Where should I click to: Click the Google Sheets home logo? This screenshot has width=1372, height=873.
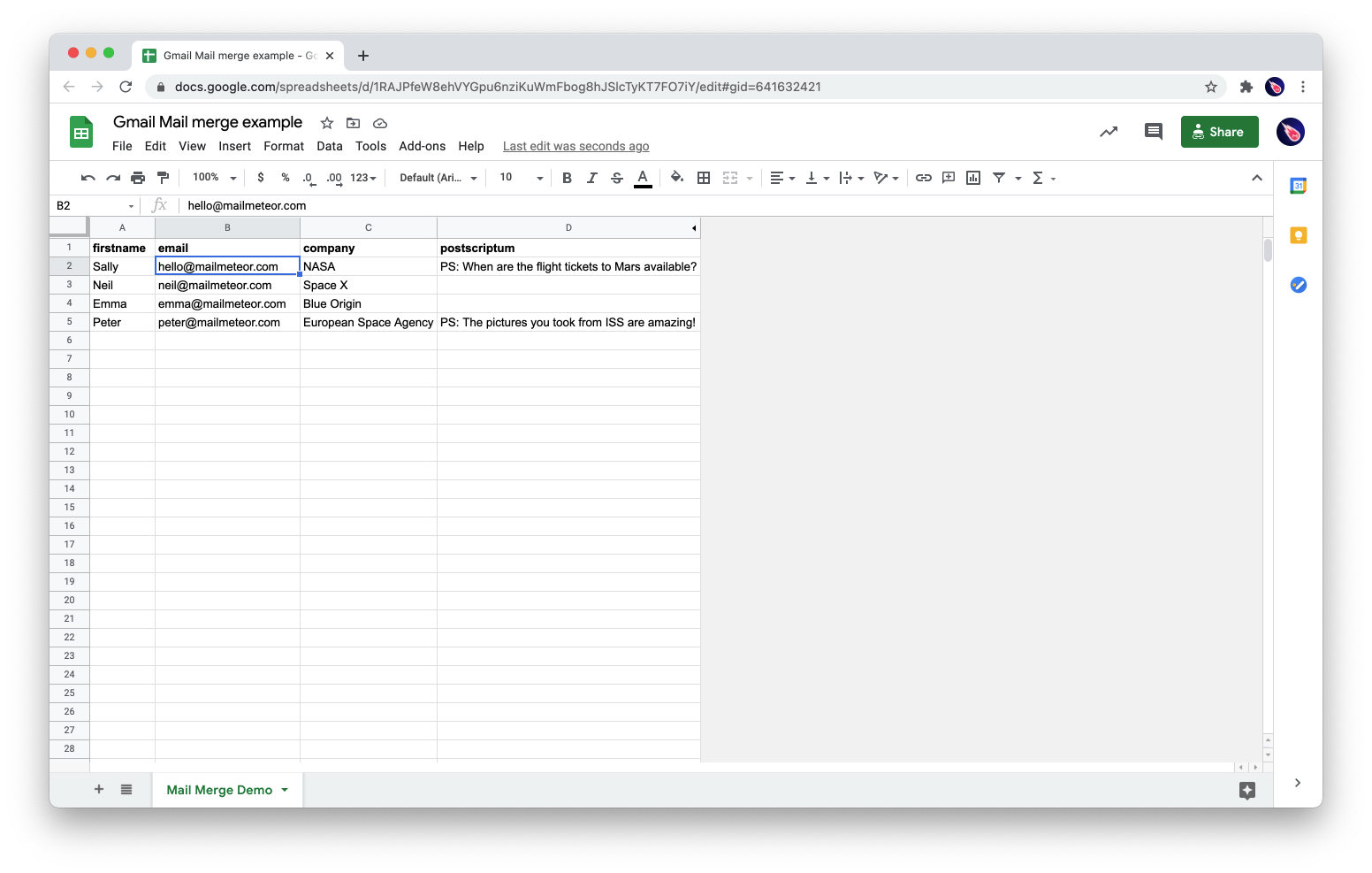[x=81, y=133]
